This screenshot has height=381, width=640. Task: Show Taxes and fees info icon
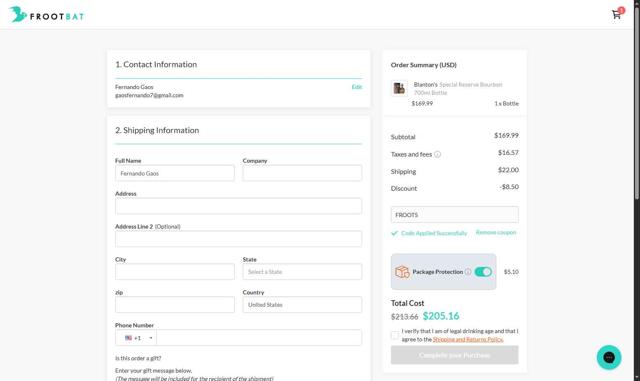click(x=437, y=154)
